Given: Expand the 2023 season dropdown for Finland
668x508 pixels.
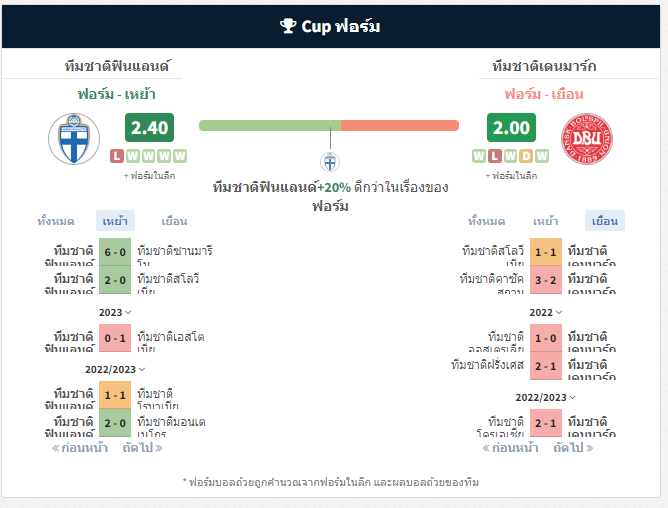Looking at the screenshot, I should point(115,312).
